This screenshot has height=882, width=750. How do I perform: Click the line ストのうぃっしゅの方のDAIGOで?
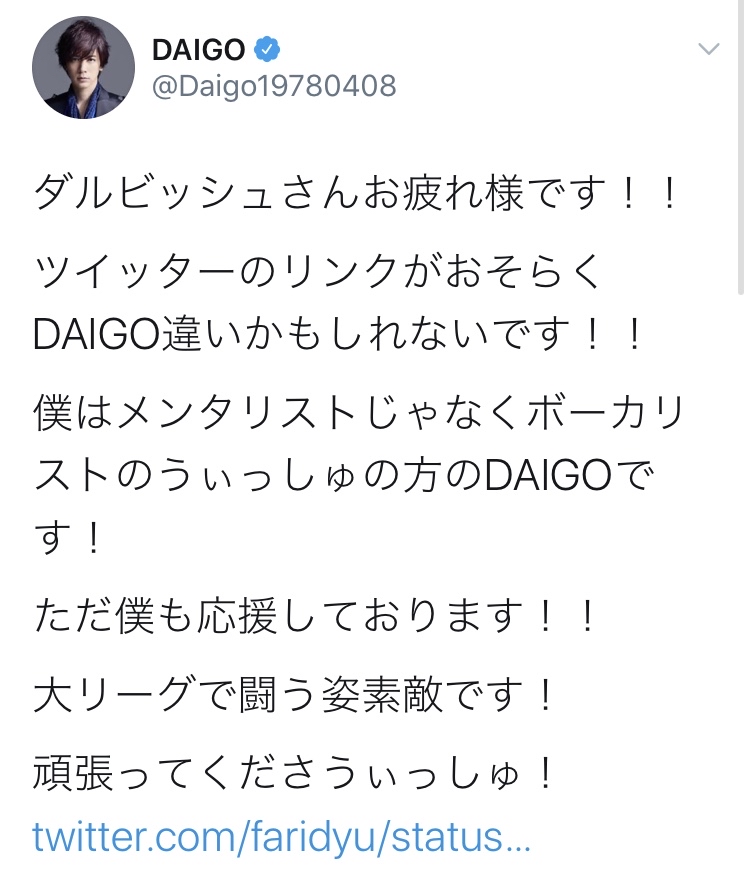tap(344, 476)
